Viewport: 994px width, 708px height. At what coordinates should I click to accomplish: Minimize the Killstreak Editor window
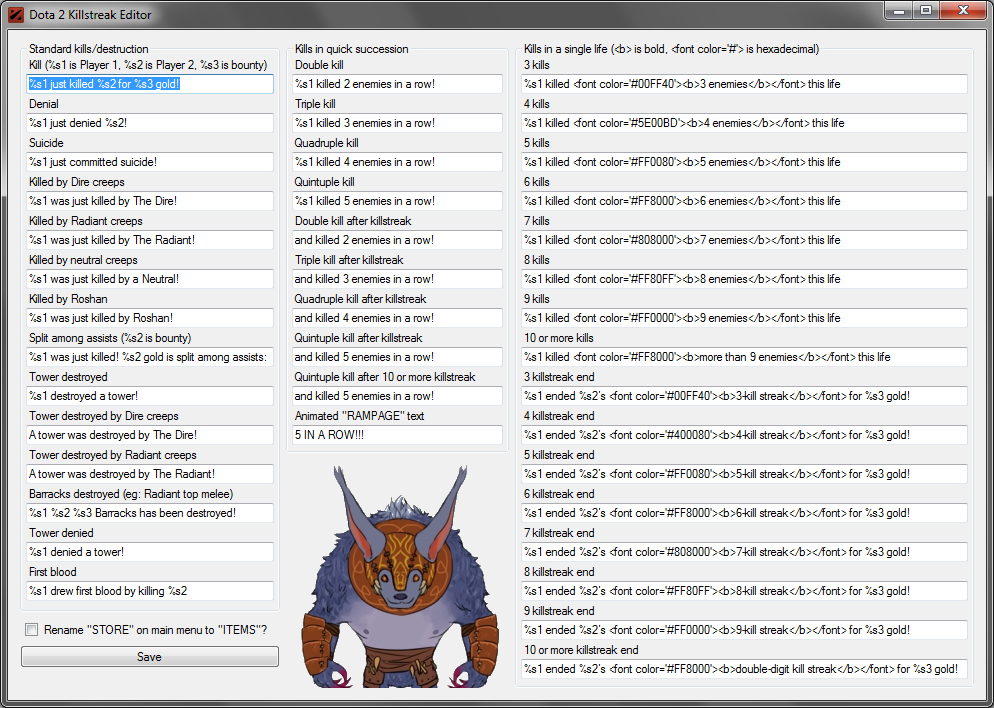900,10
